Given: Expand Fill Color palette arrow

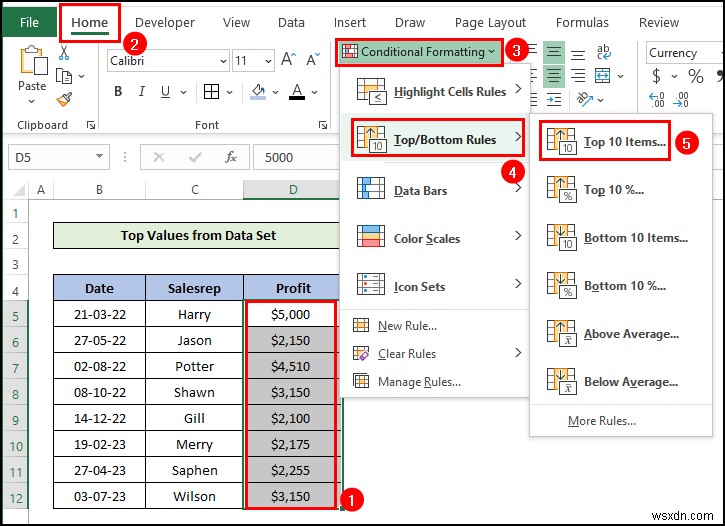Looking at the screenshot, I should pyautogui.click(x=276, y=92).
